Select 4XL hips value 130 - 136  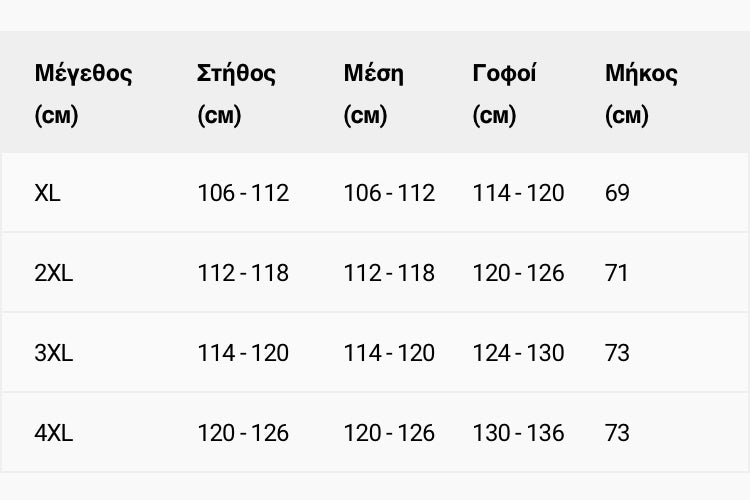(x=518, y=433)
